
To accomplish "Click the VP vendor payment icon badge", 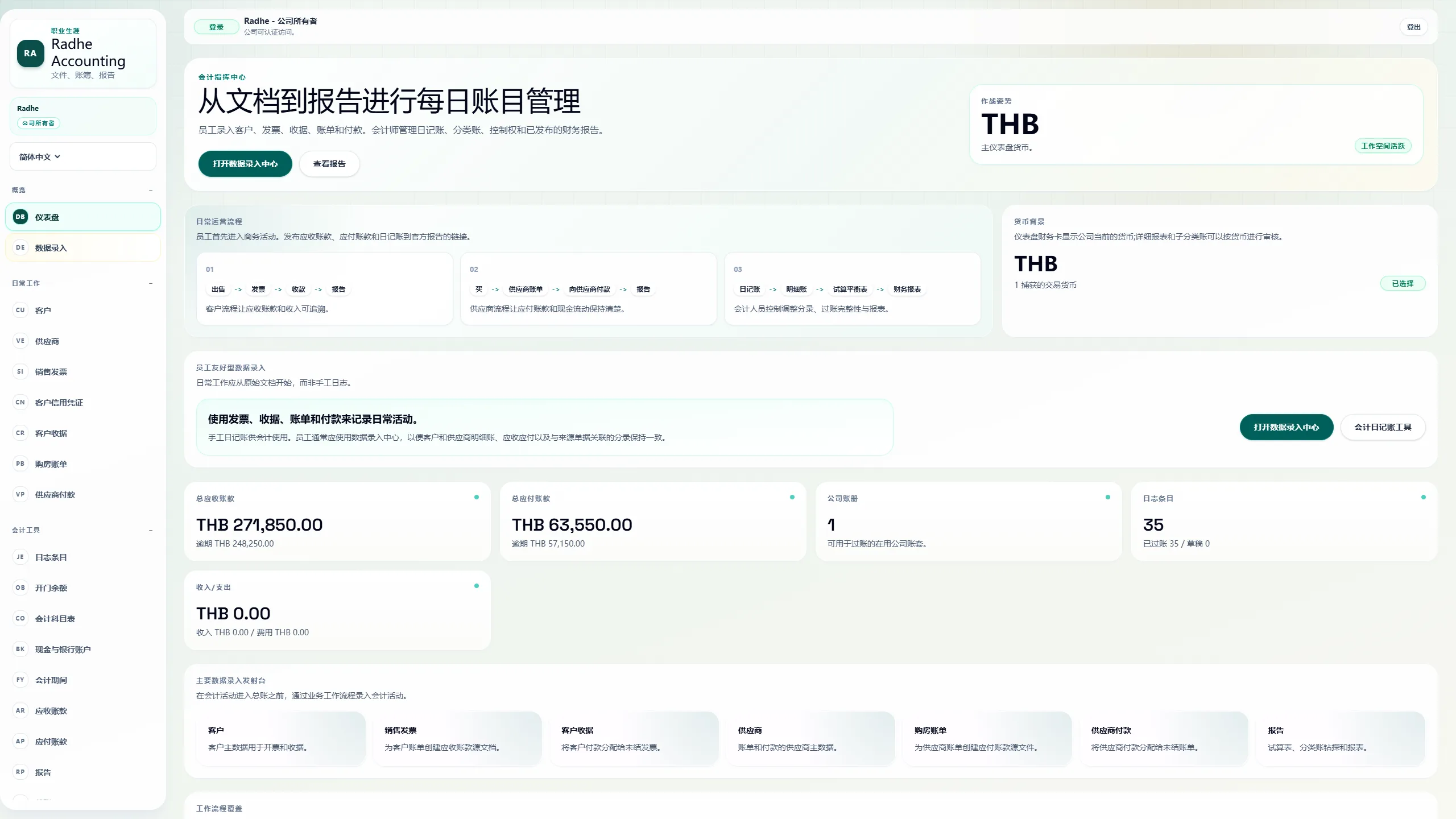I will (20, 494).
